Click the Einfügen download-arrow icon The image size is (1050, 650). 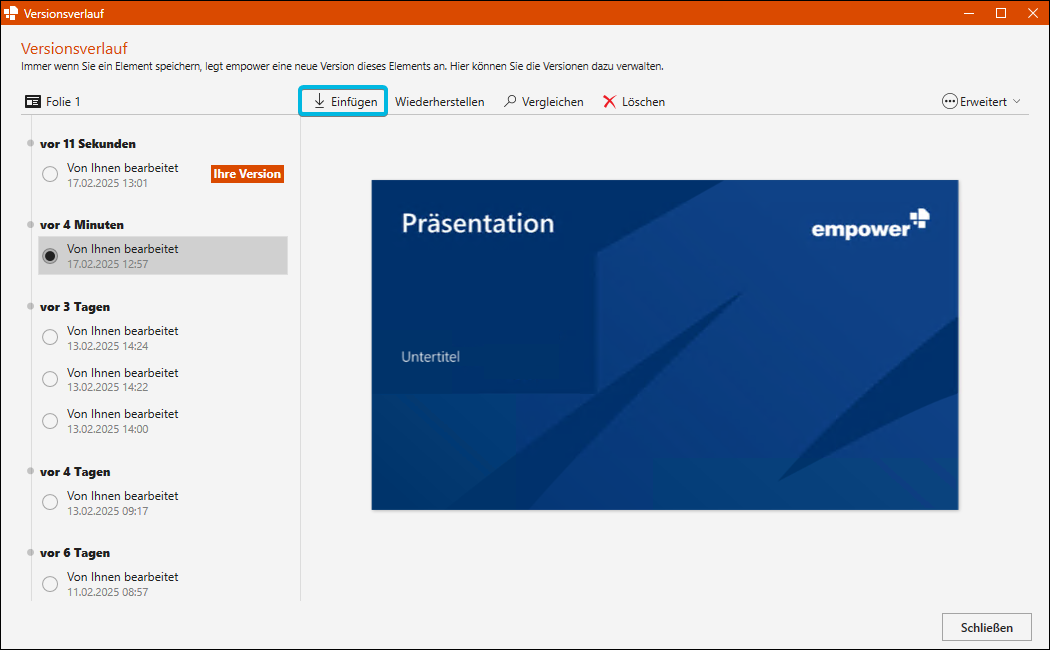[319, 101]
